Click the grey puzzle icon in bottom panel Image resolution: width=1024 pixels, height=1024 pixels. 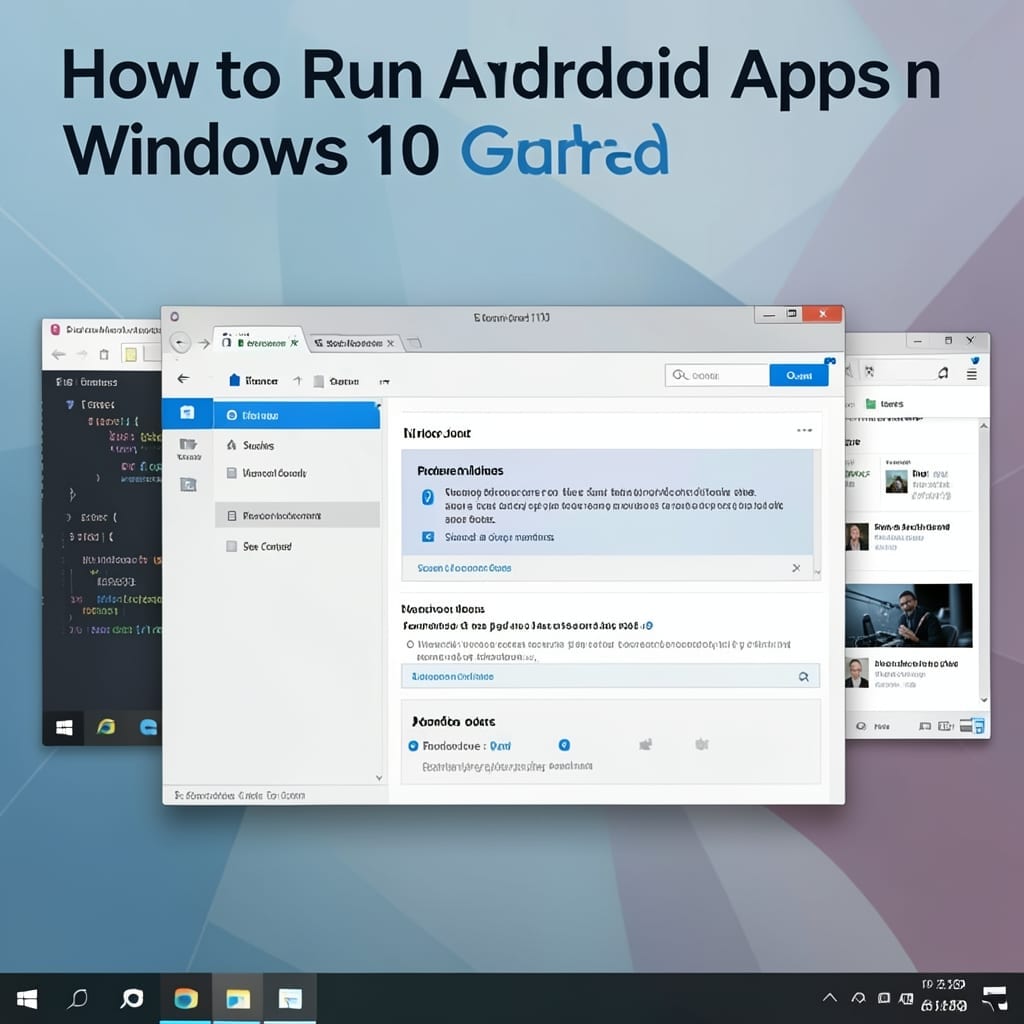[645, 744]
